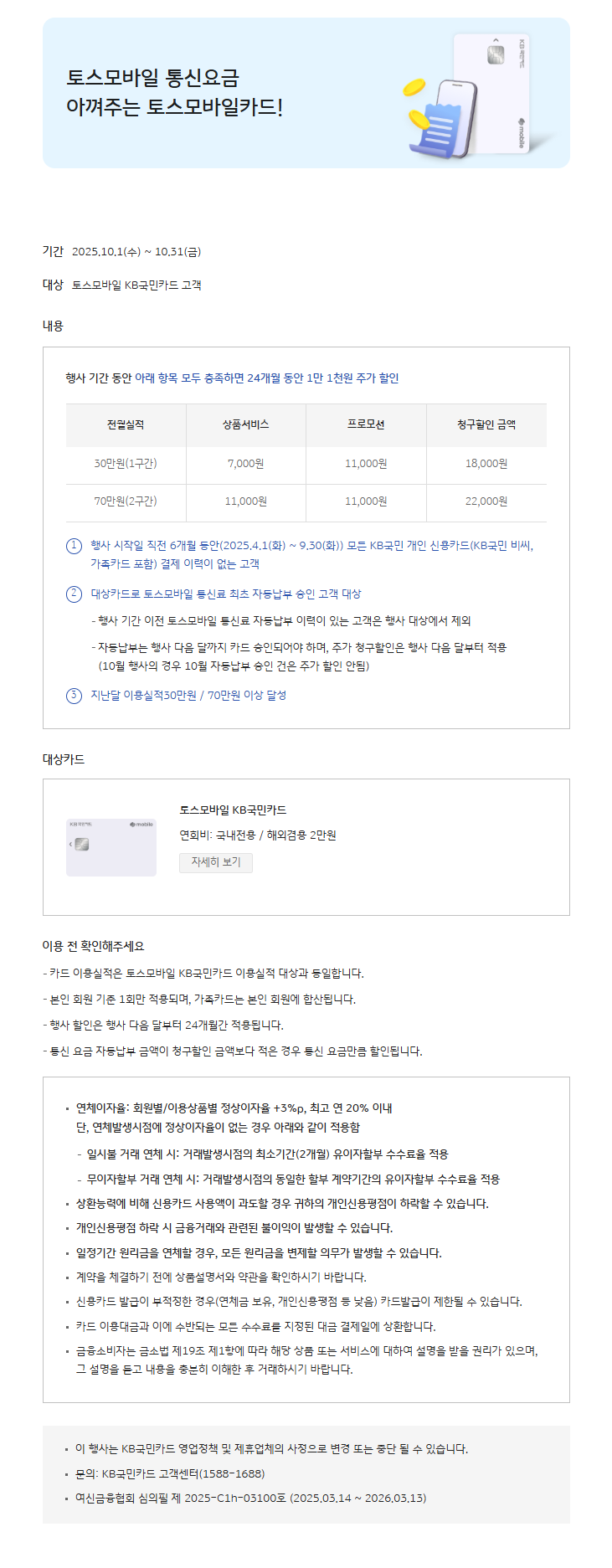Viewport: 612px width, 1568px height.
Task: Click the circled number 3 icon
Action: [x=74, y=696]
